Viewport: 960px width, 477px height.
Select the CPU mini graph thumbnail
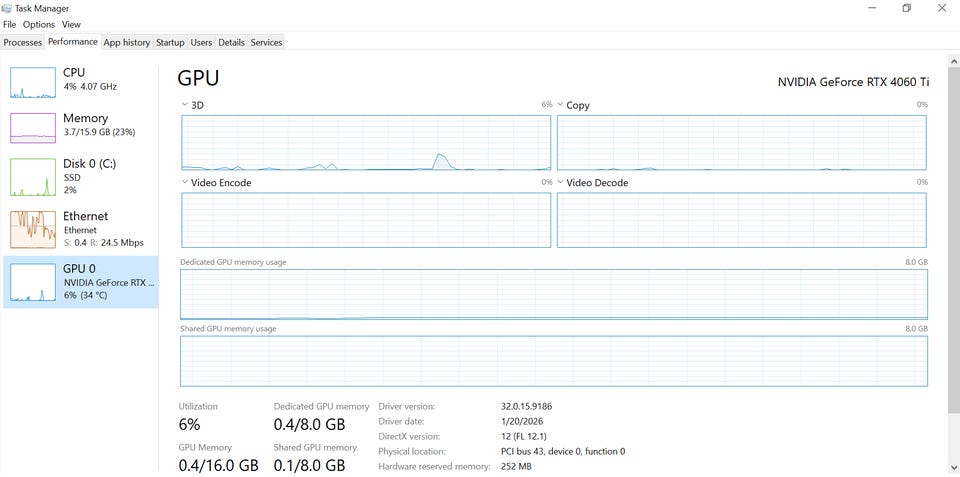[x=32, y=83]
